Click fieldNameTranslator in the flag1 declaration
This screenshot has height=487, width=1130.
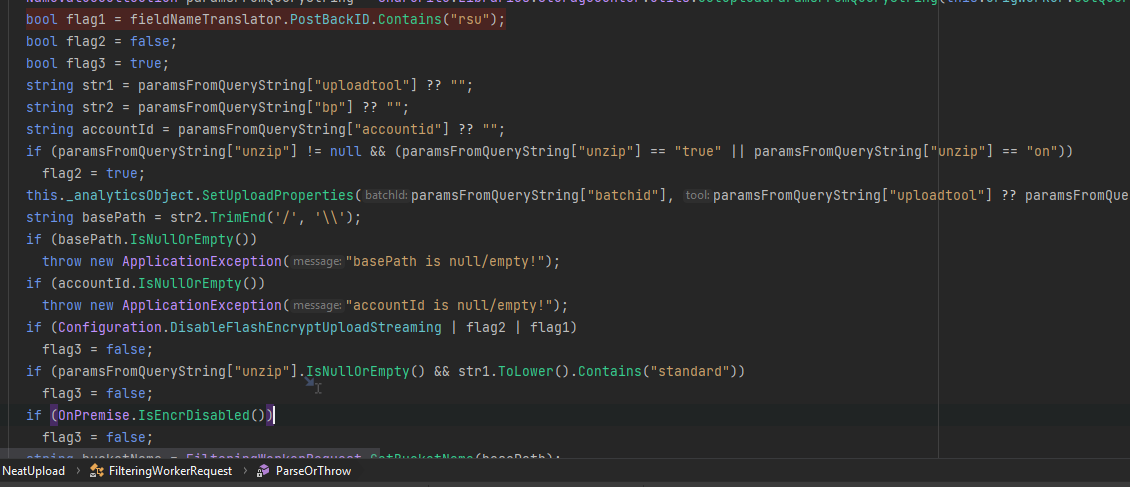[x=206, y=19]
